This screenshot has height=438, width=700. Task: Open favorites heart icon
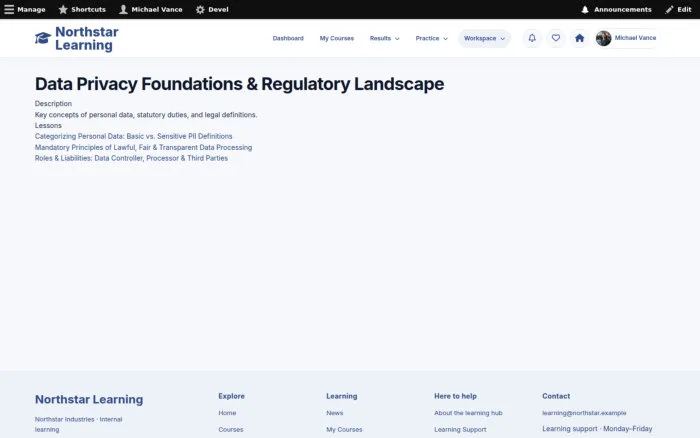(556, 38)
